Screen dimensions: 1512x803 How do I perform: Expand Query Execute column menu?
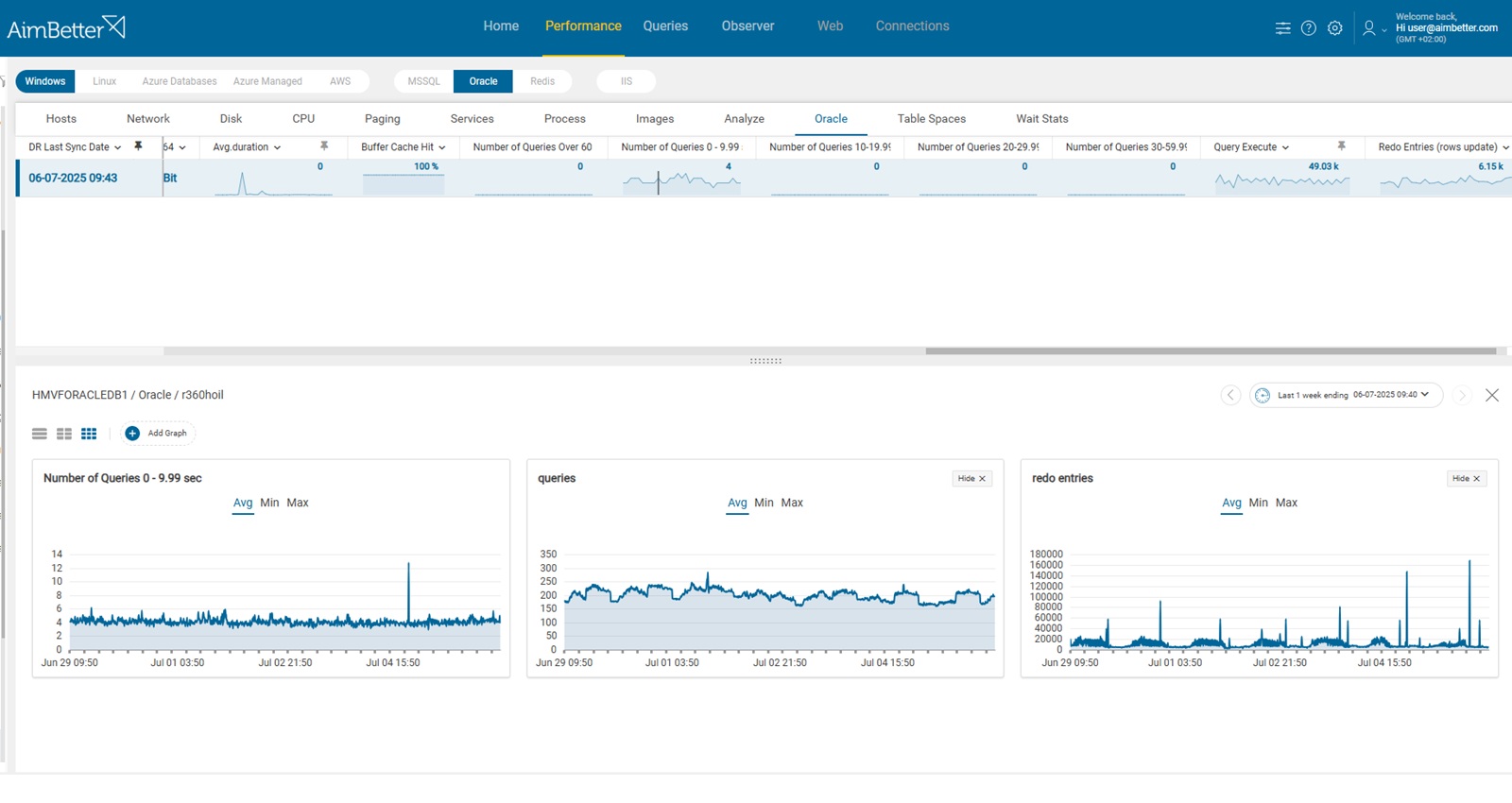click(x=1285, y=147)
